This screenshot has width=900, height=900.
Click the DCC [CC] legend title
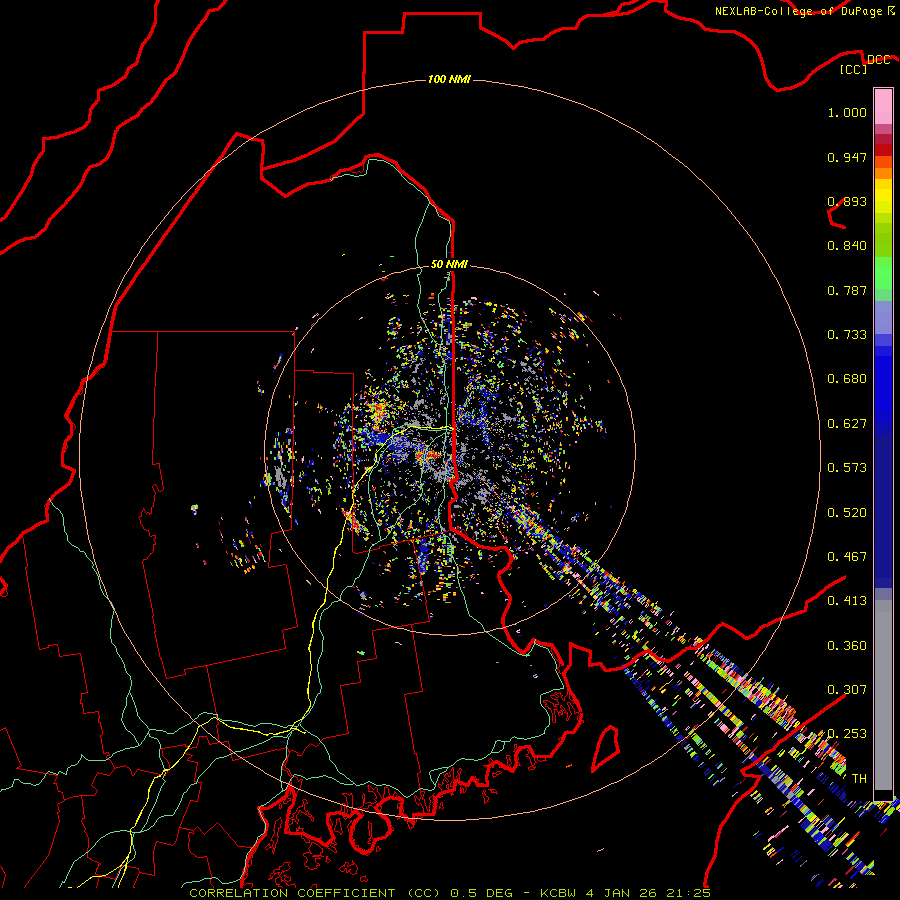click(x=865, y=64)
